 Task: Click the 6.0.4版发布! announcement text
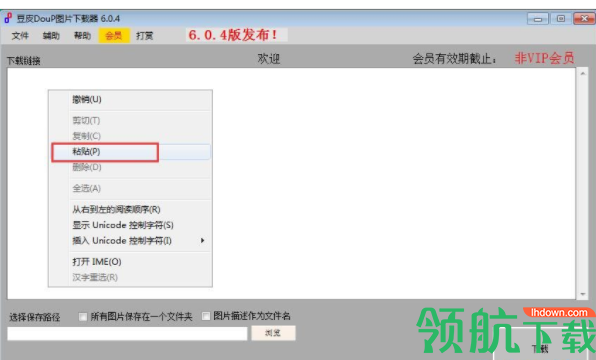point(232,35)
